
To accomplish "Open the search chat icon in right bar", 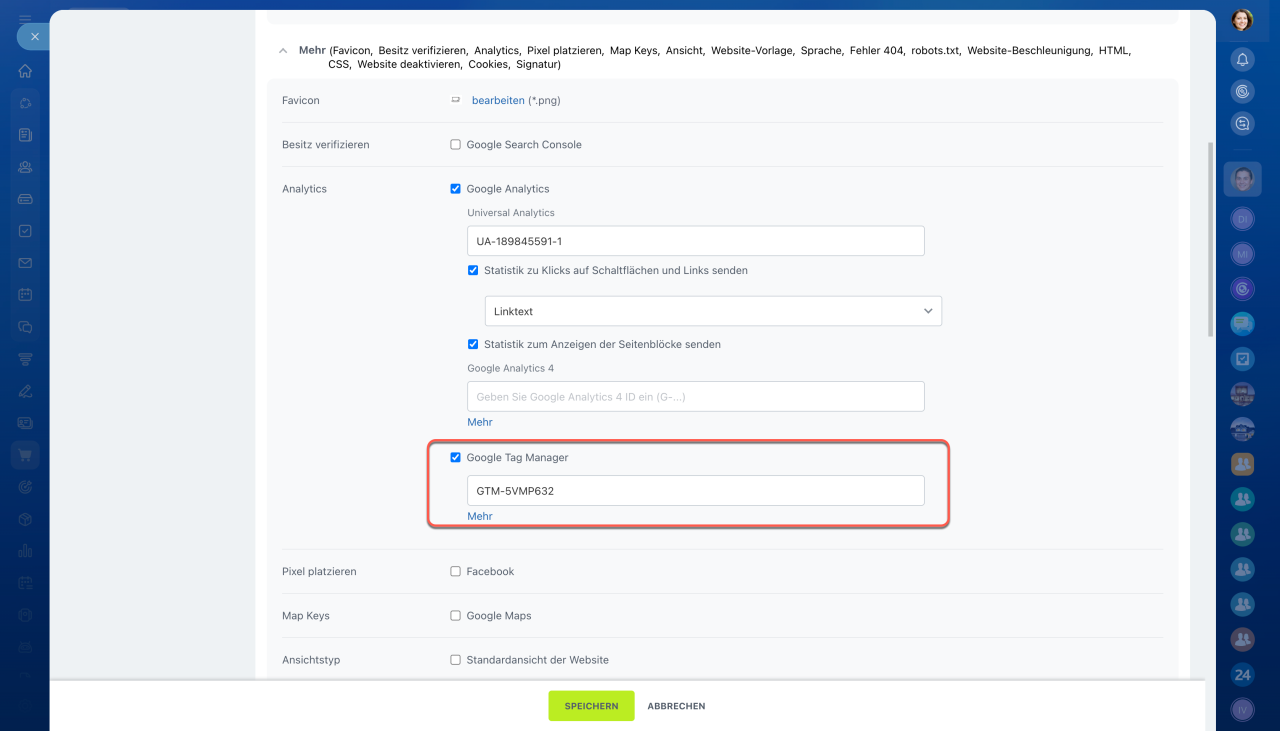I will [1242, 124].
